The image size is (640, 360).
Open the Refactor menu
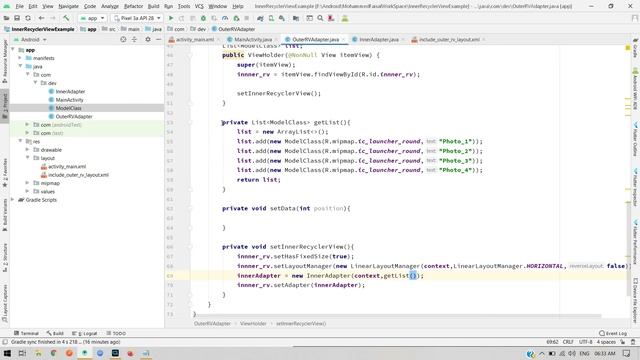pyautogui.click(x=133, y=7)
